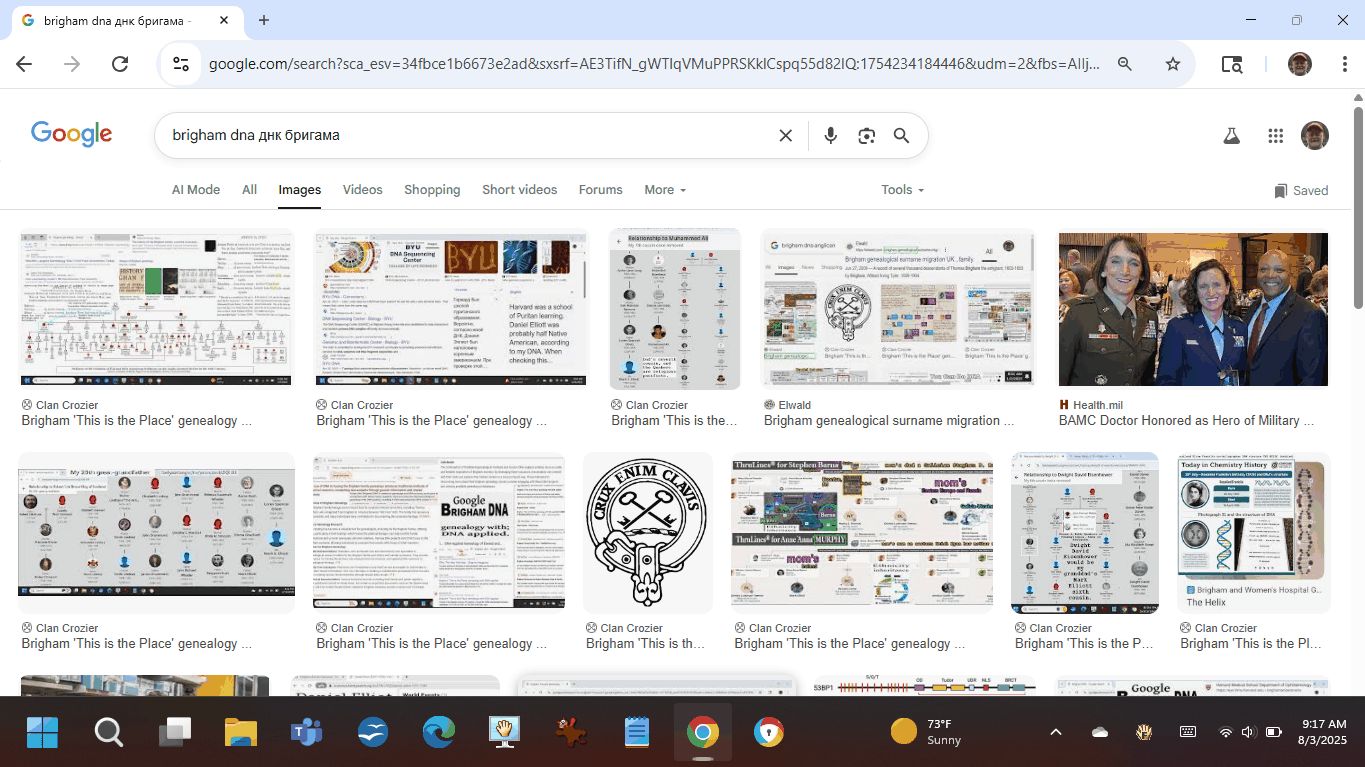Screen dimensions: 1365x767
Task: Open Search Labs flask icon
Action: click(1232, 136)
